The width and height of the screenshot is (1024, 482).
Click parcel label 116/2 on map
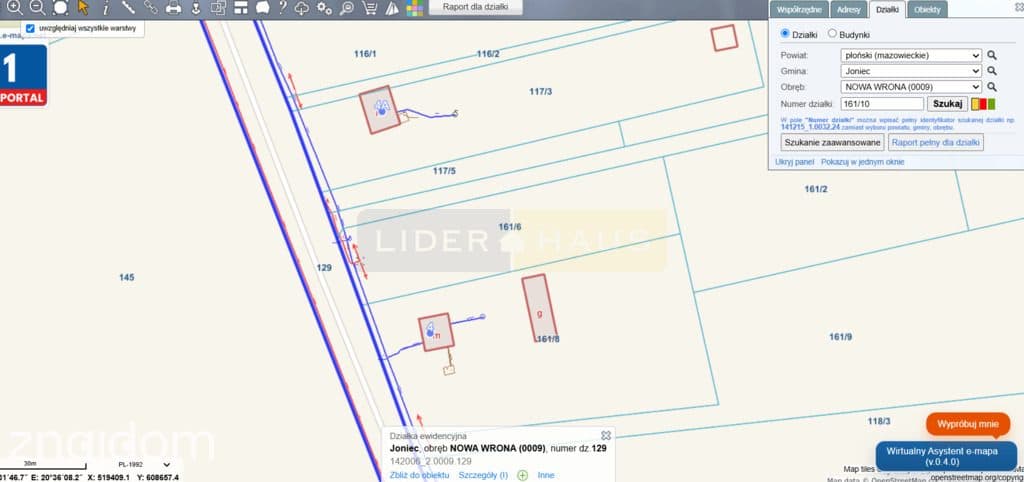488,54
